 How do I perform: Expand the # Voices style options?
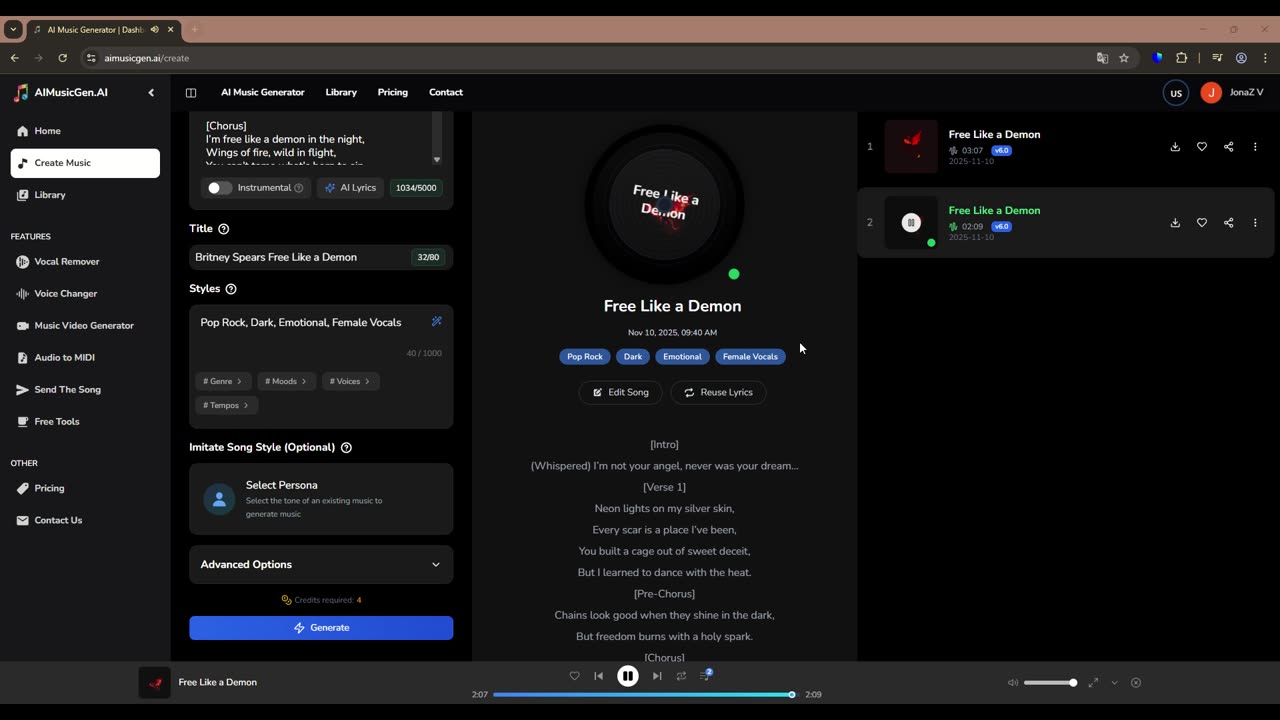point(350,381)
